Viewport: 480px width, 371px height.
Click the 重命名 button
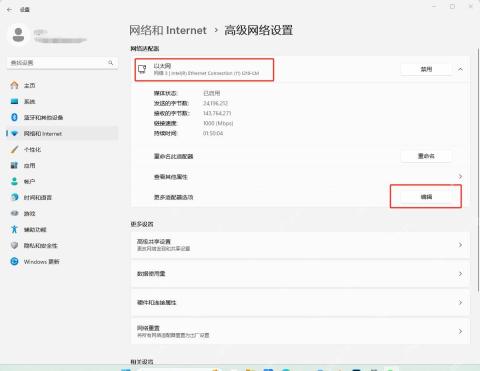(426, 156)
